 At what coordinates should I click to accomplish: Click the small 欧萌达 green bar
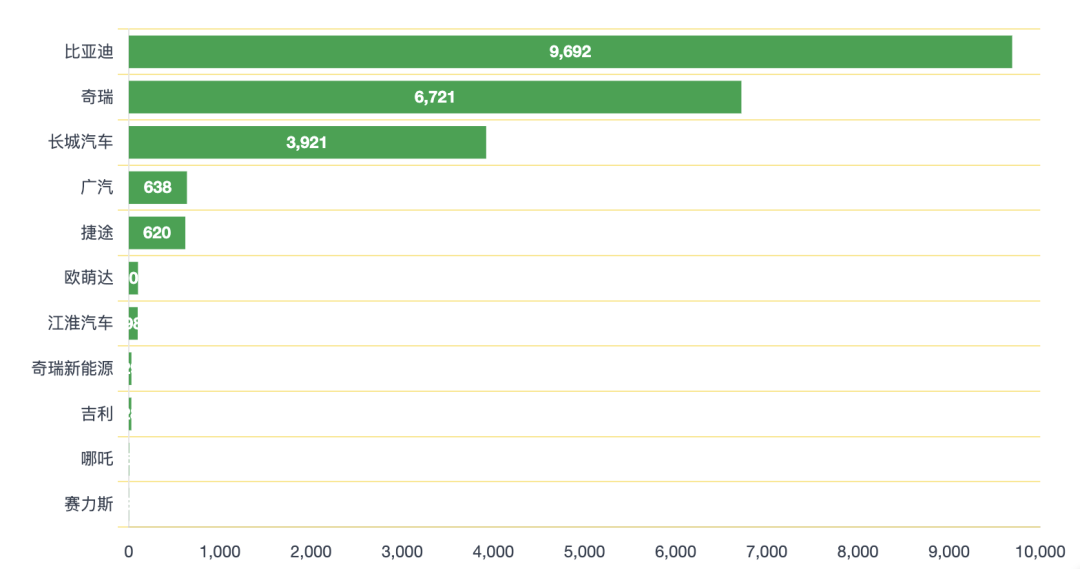pos(133,278)
